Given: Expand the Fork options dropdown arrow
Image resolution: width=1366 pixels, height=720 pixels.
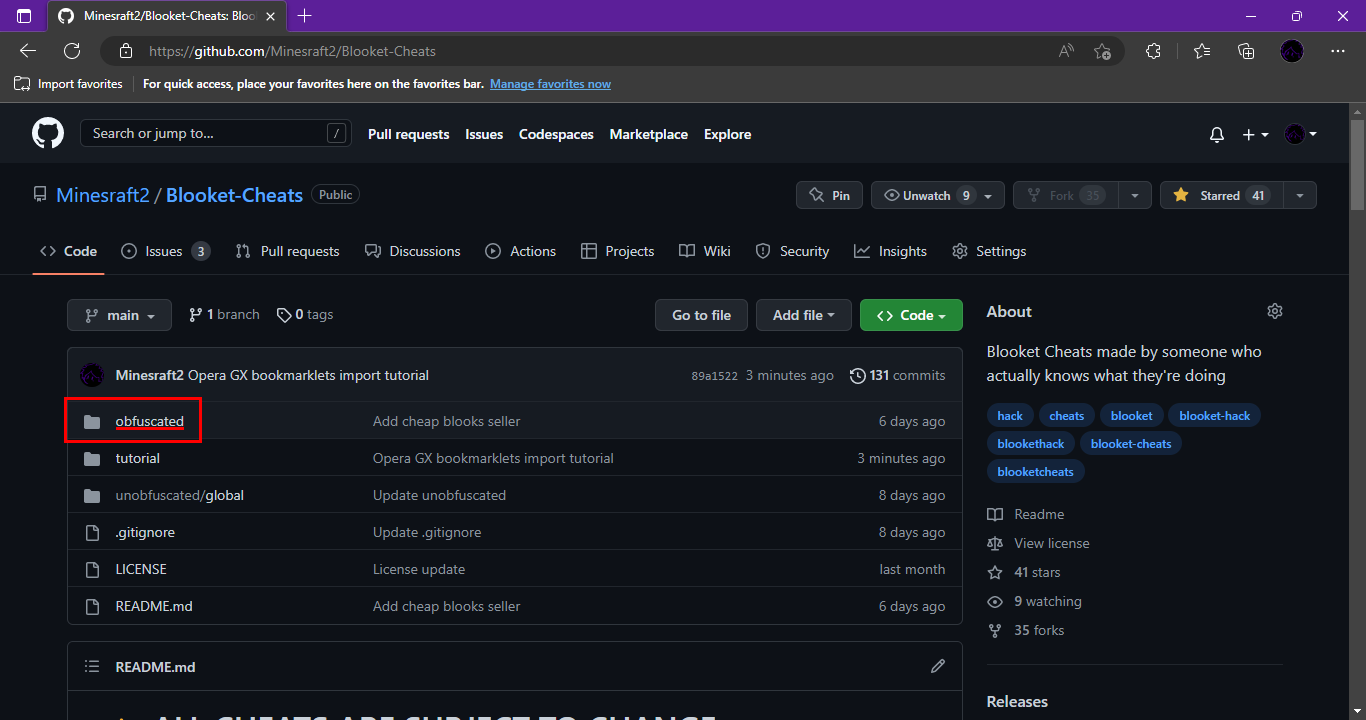Looking at the screenshot, I should tap(1135, 195).
